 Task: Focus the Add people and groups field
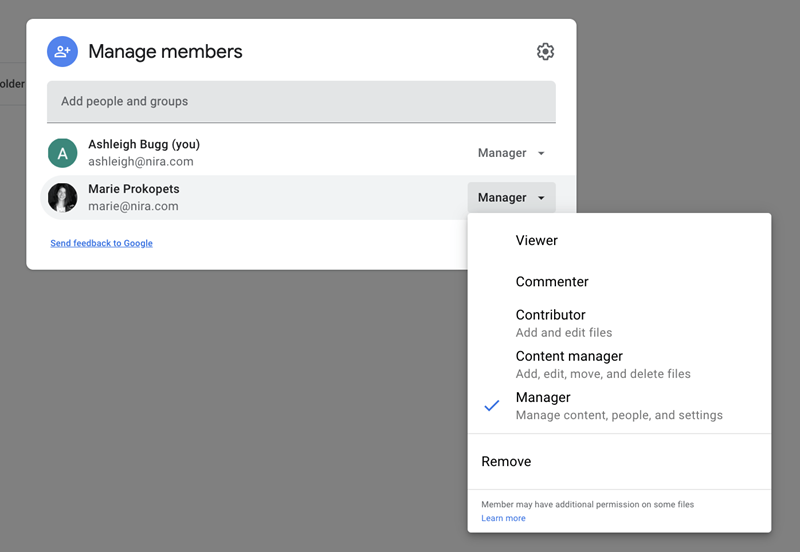pyautogui.click(x=300, y=101)
